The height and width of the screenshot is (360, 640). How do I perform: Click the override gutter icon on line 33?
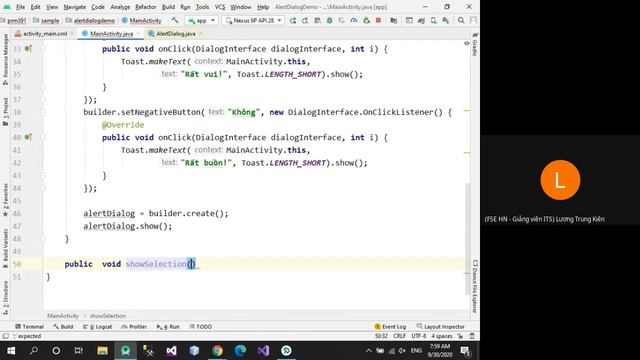coord(28,49)
